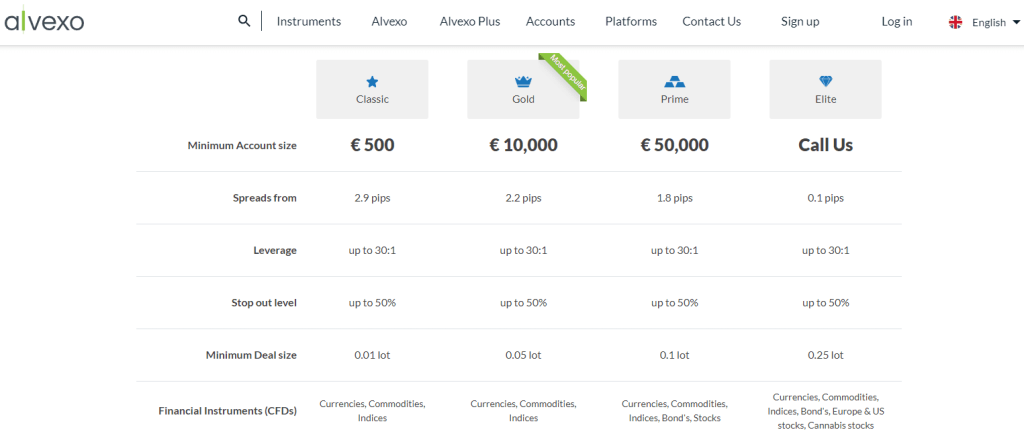Click the Stop out level label
This screenshot has width=1024, height=438.
pyautogui.click(x=264, y=303)
